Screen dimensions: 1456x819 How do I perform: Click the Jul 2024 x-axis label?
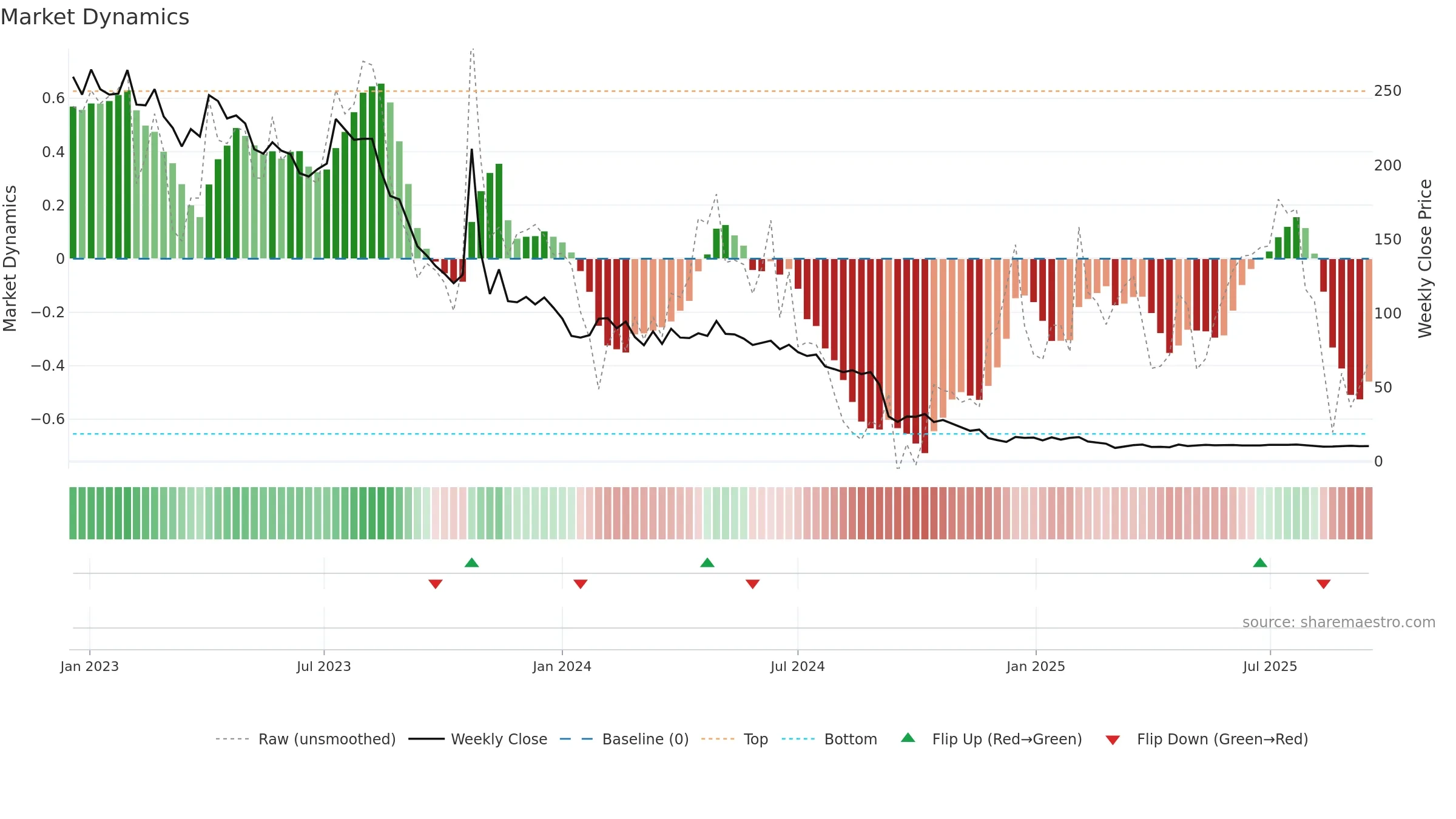pyautogui.click(x=798, y=666)
